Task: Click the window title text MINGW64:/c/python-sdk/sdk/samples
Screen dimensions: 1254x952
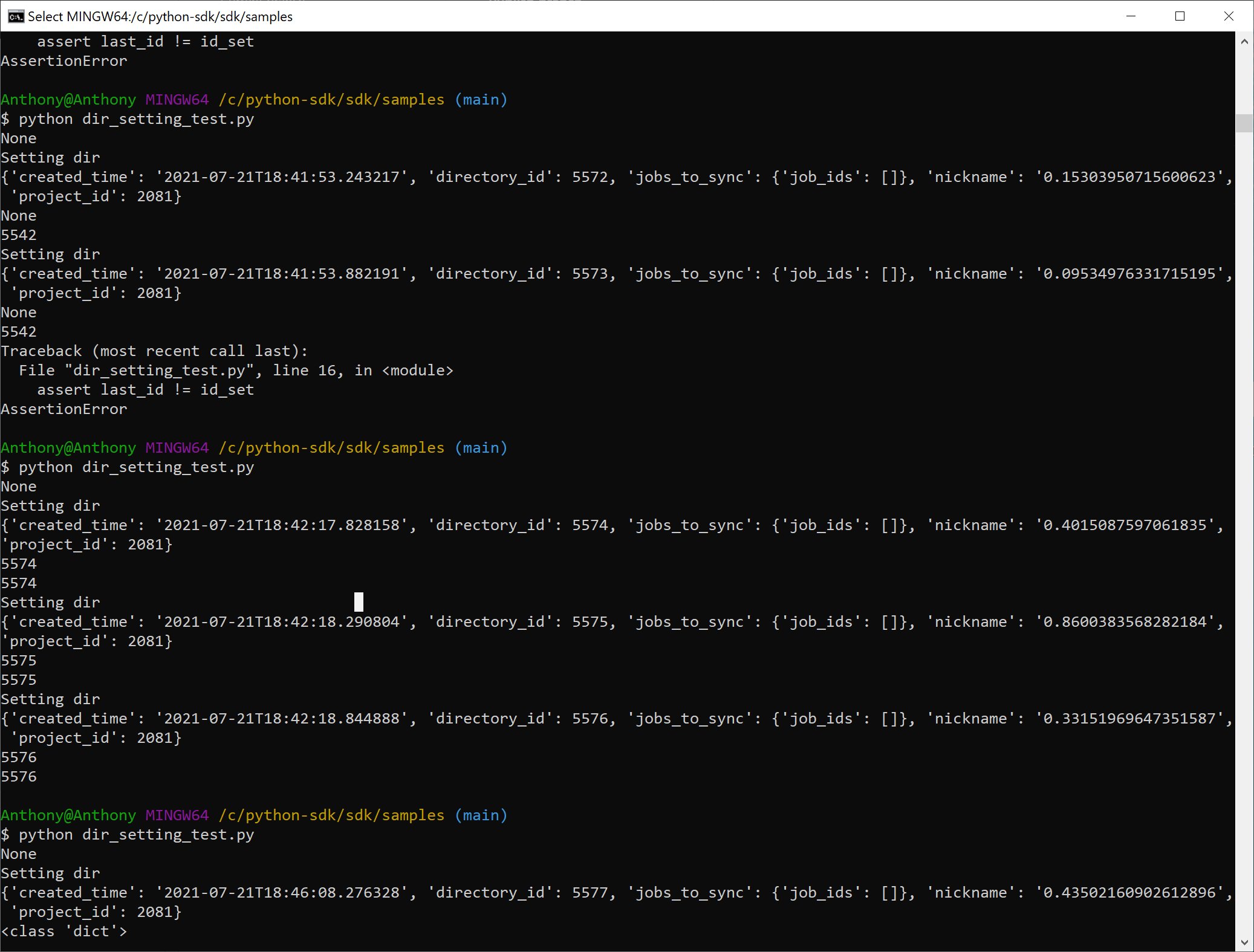Action: [x=160, y=16]
